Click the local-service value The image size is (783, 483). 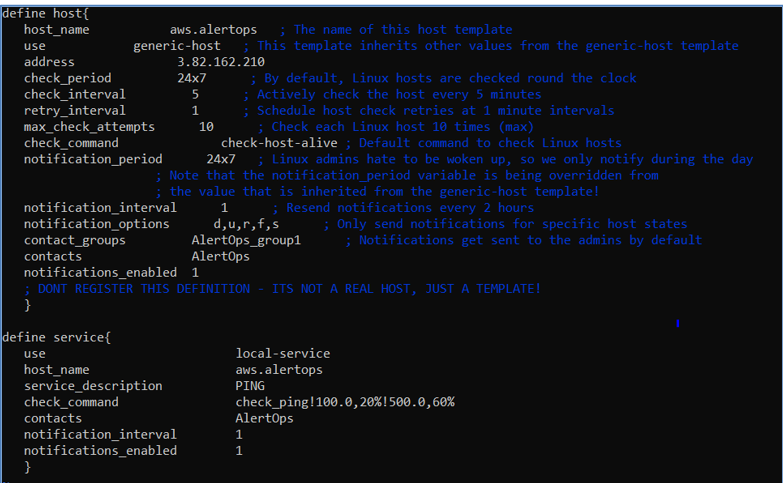[282, 353]
